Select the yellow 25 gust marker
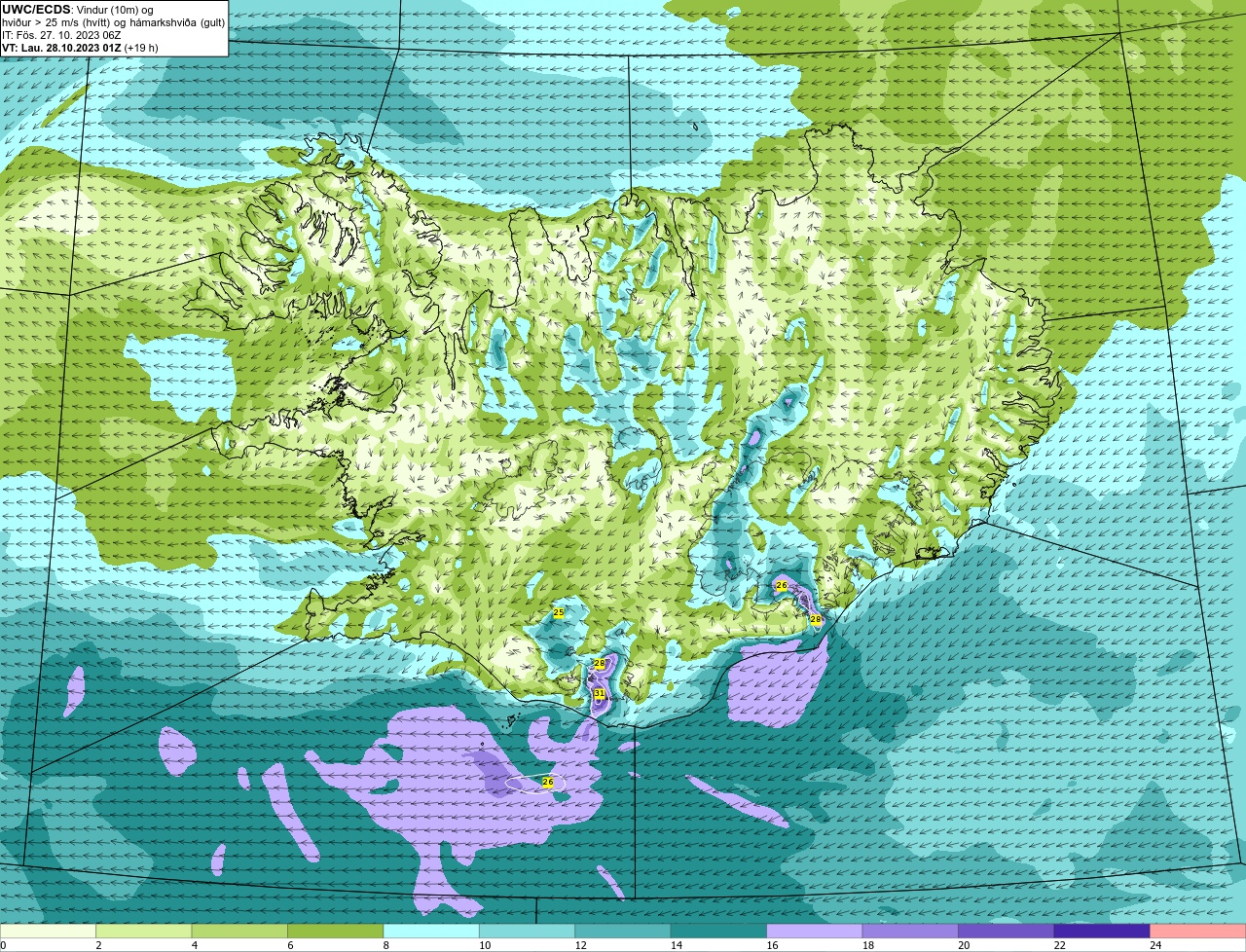1246x952 pixels. click(x=559, y=613)
